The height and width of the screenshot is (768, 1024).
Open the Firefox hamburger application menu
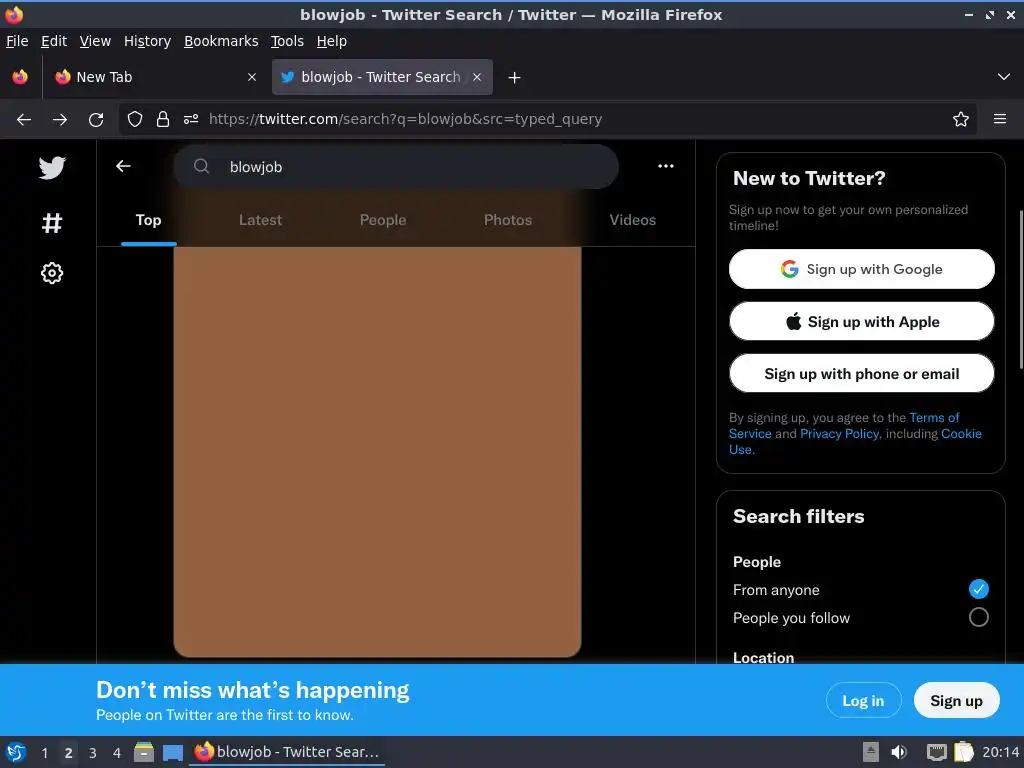tap(1000, 119)
